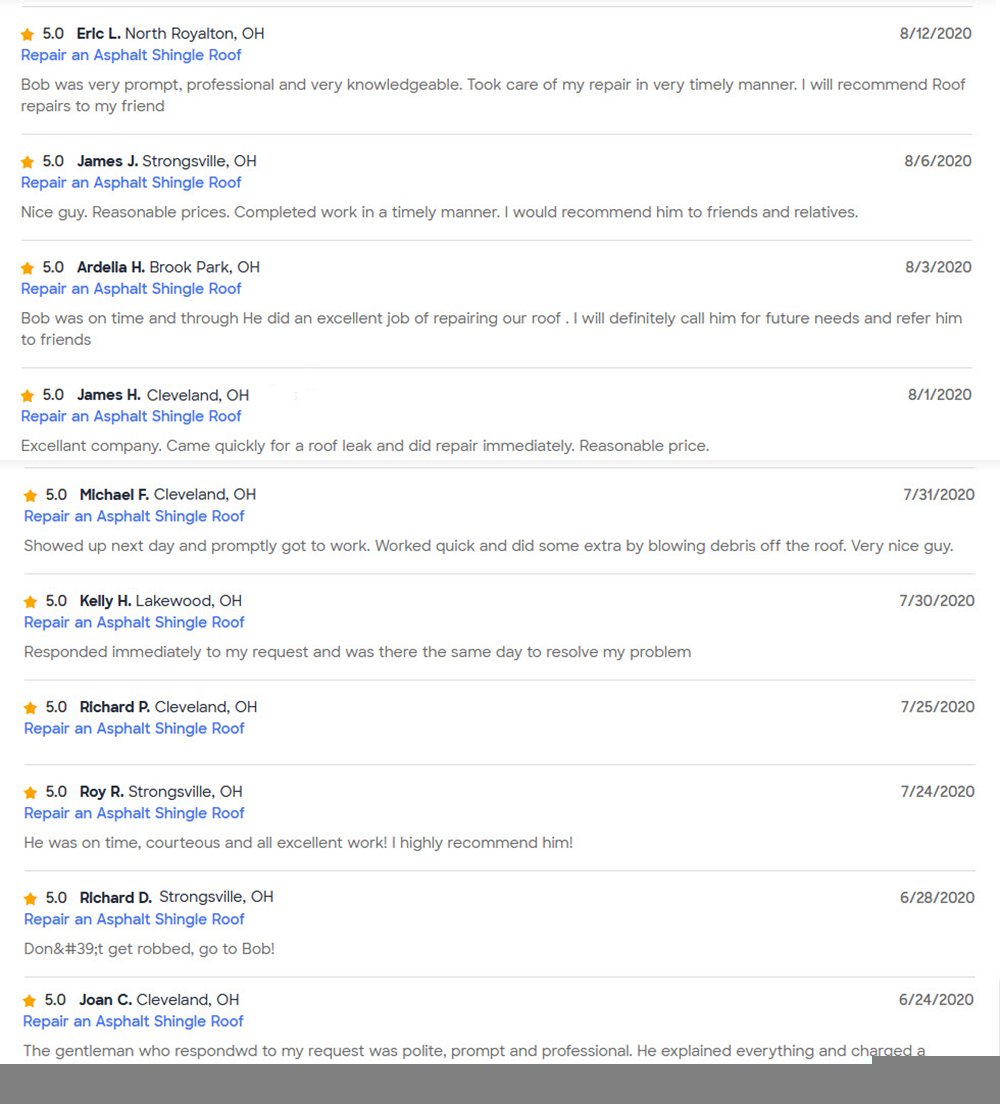Image resolution: width=1000 pixels, height=1104 pixels.
Task: Open Joan C.'s Repair an Asphalt Shingle Roof link
Action: tap(133, 1021)
